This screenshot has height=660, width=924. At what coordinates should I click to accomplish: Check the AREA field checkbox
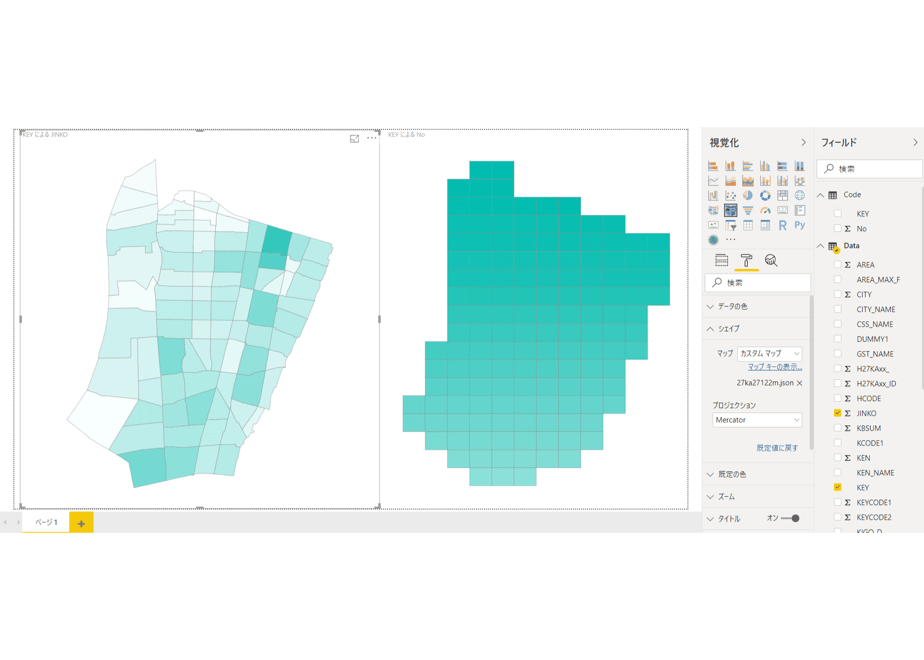837,265
